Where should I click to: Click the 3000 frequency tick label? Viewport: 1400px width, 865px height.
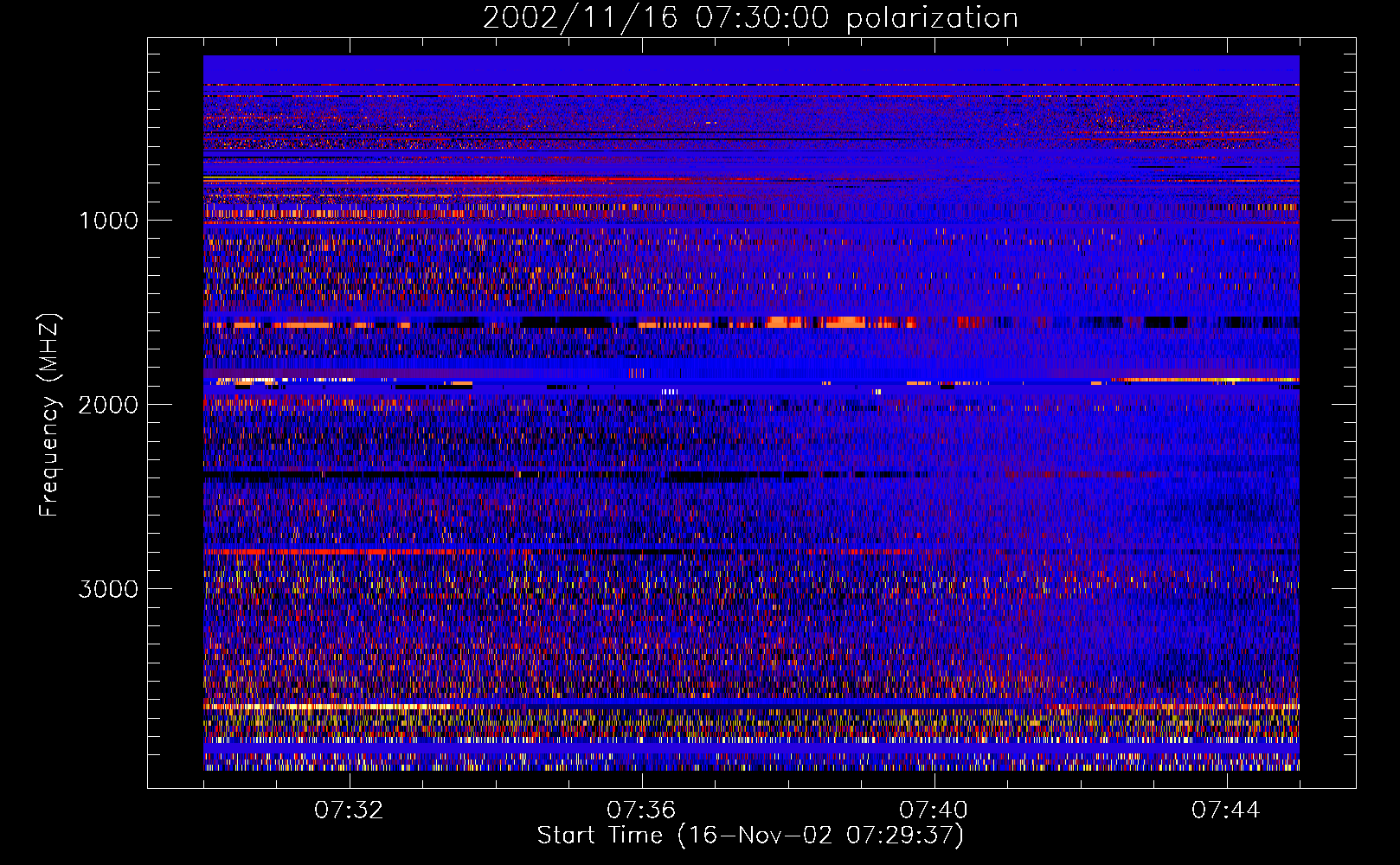[108, 589]
